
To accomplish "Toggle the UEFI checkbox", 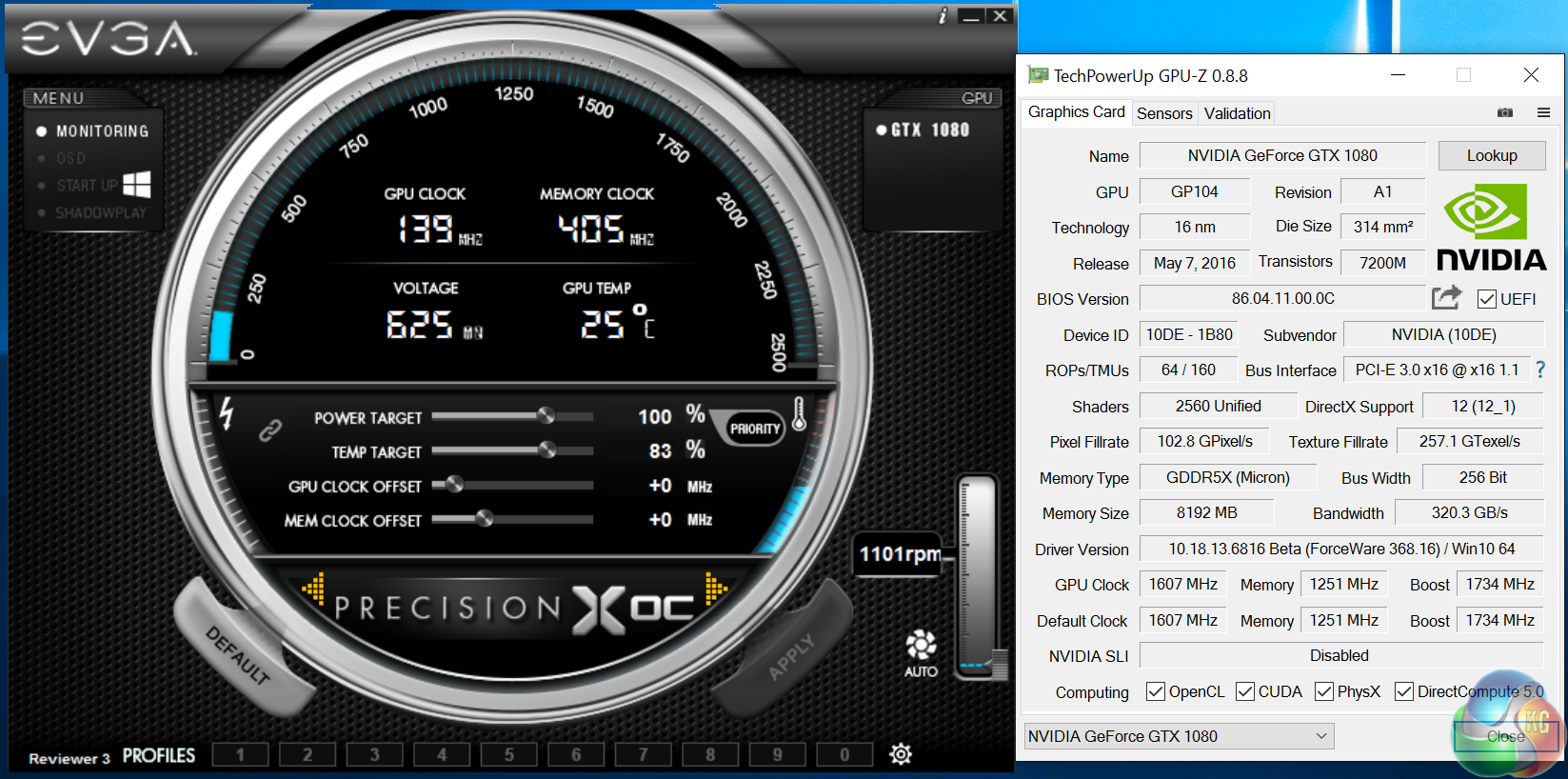I will [1486, 299].
